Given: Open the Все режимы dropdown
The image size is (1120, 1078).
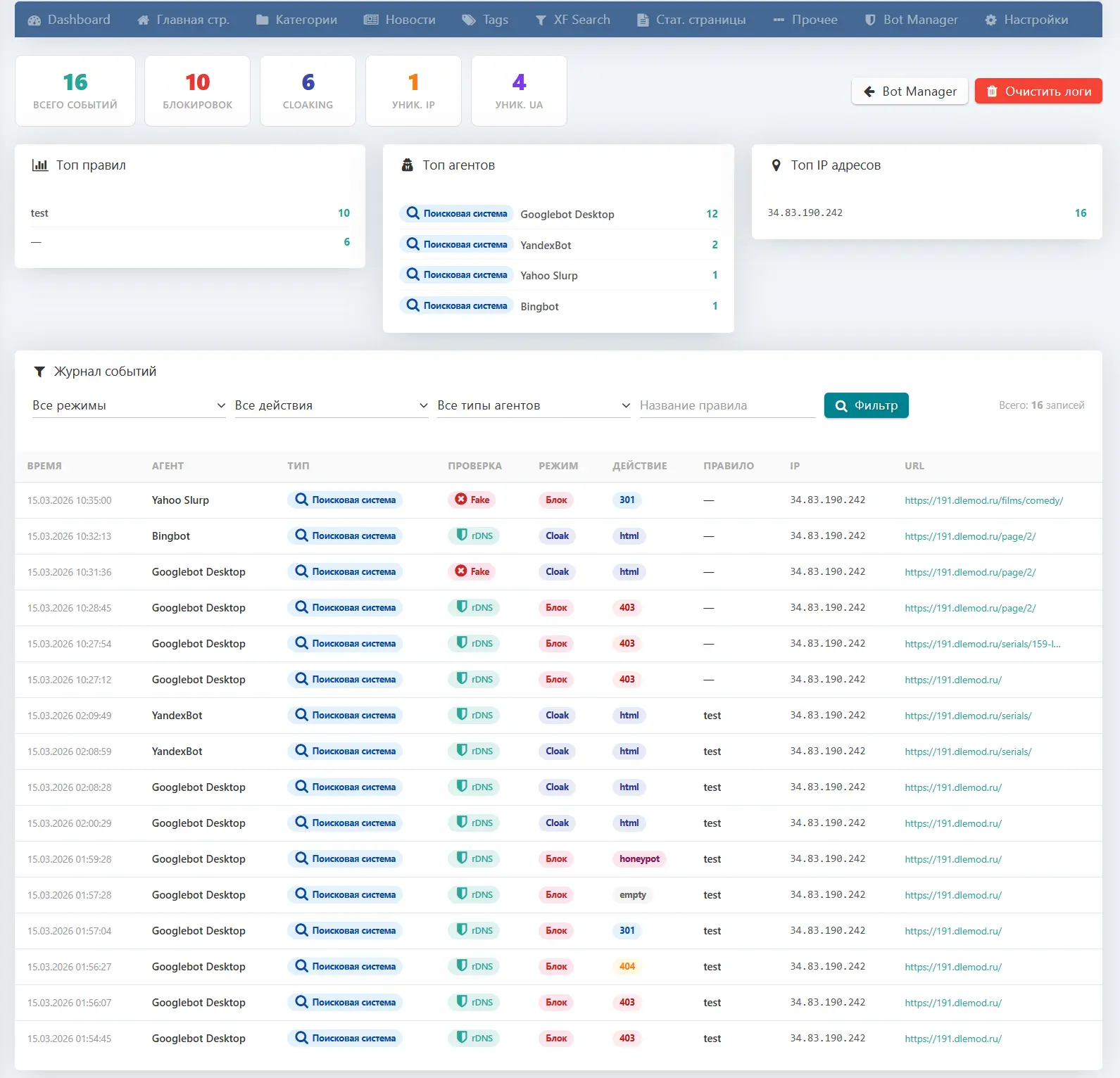Looking at the screenshot, I should click(x=129, y=405).
